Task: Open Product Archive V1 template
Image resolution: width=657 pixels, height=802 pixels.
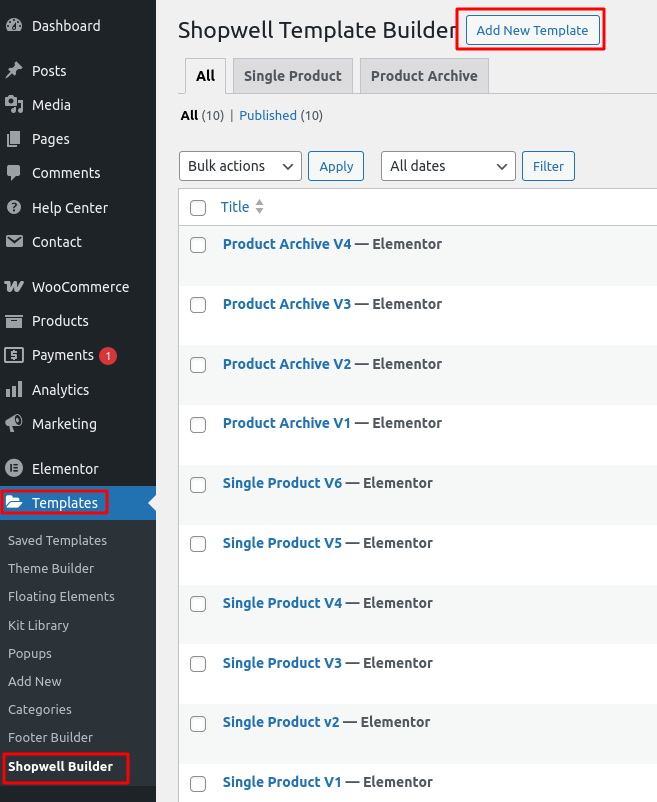Action: pos(286,423)
